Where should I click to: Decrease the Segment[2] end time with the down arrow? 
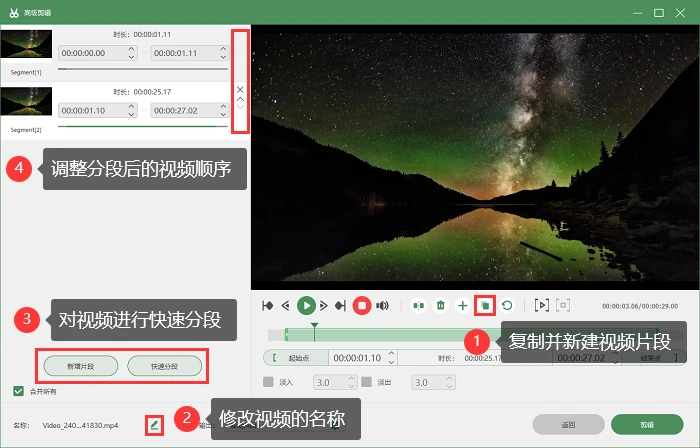(223, 114)
